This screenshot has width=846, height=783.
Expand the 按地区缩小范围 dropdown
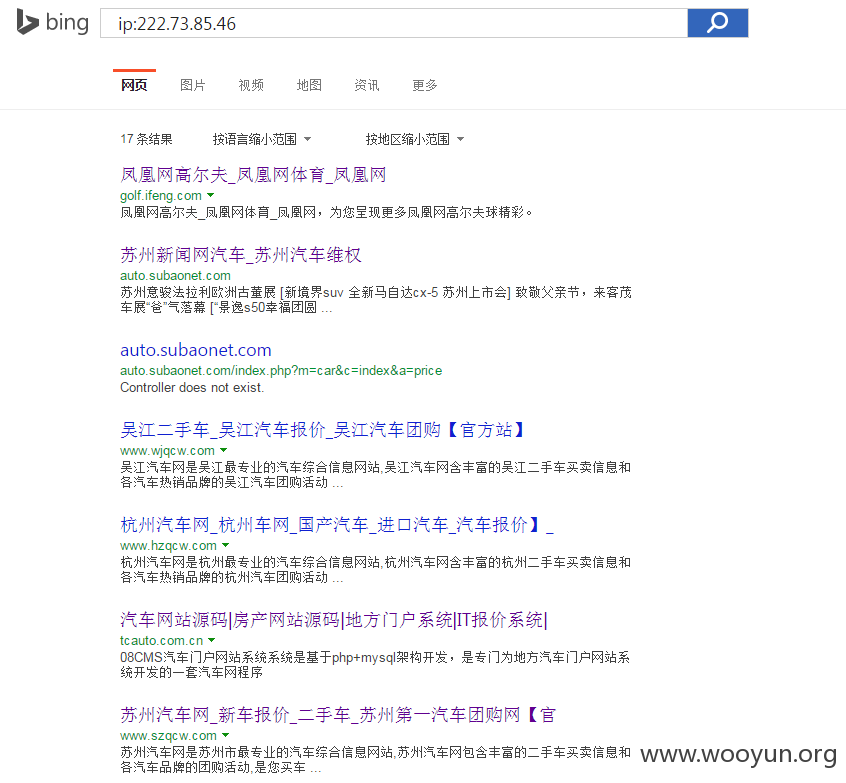[x=414, y=139]
